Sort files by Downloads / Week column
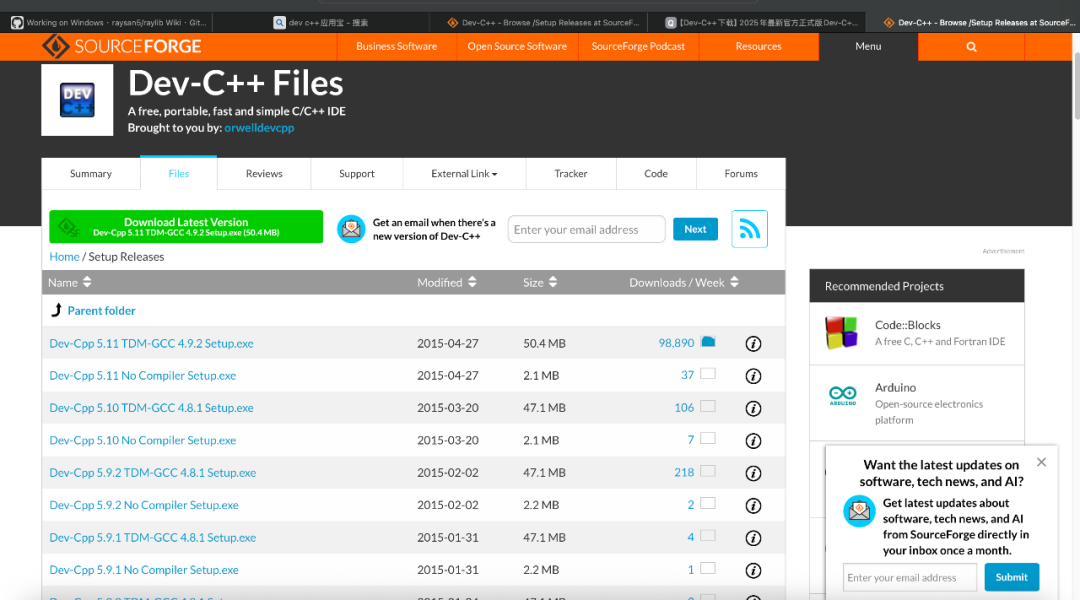Viewport: 1080px width, 600px height. [683, 282]
